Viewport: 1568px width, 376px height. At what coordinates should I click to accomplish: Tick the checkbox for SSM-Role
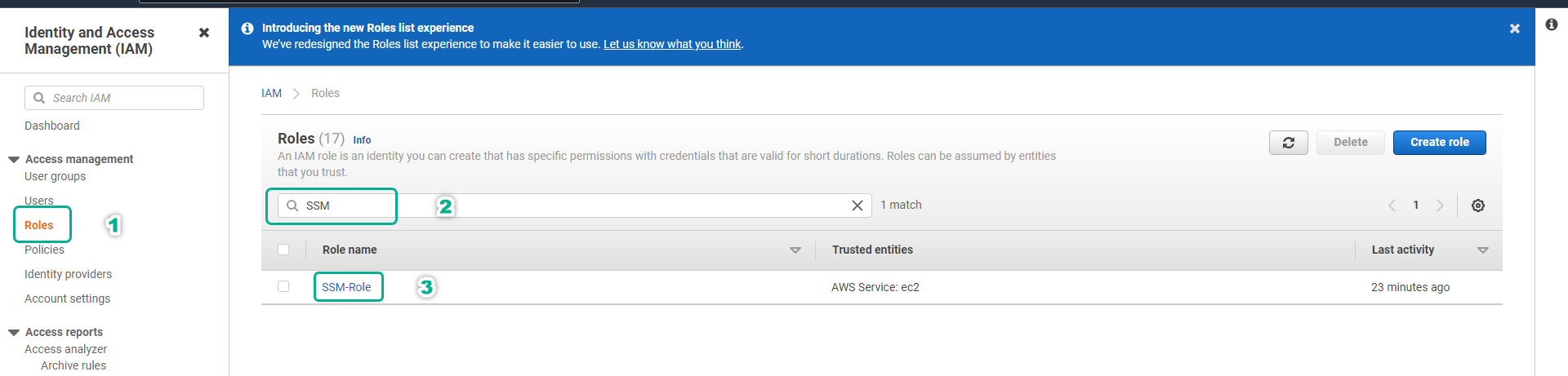[283, 286]
